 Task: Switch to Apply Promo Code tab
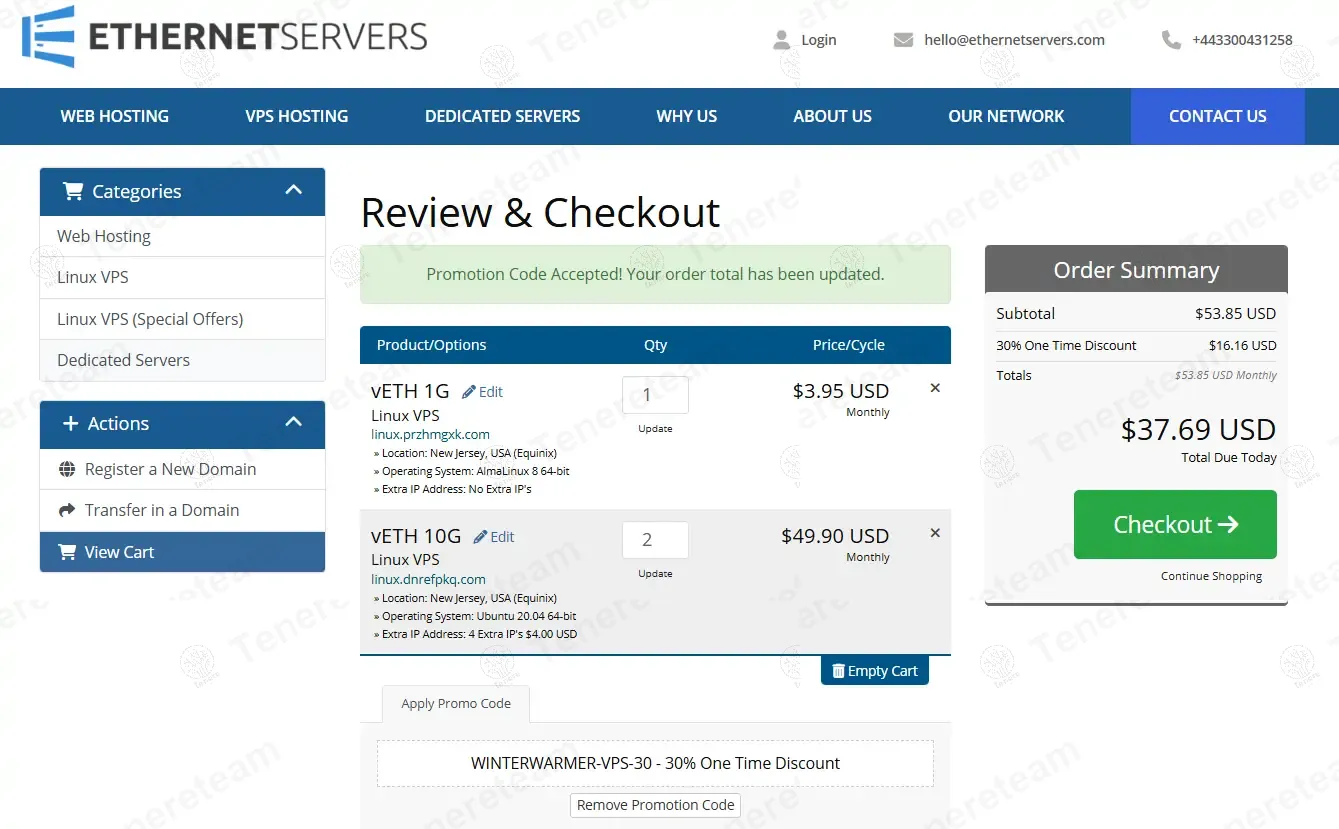tap(456, 703)
